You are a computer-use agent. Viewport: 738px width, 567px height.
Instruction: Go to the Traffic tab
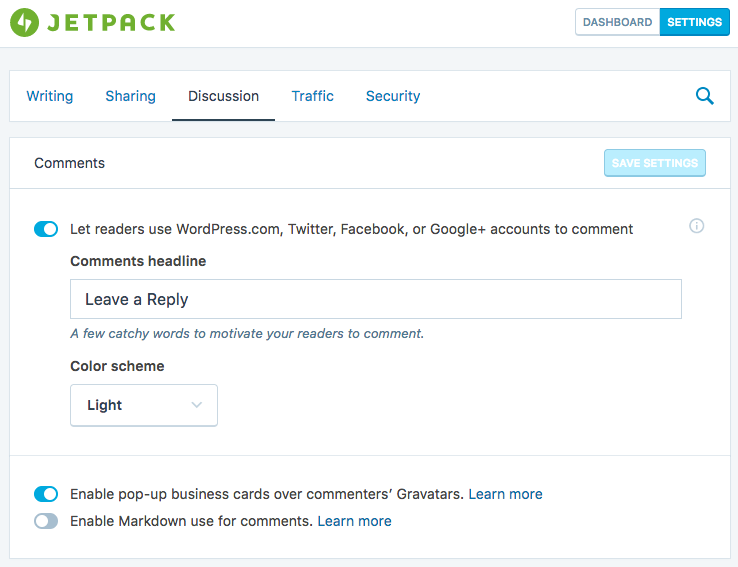pyautogui.click(x=313, y=96)
